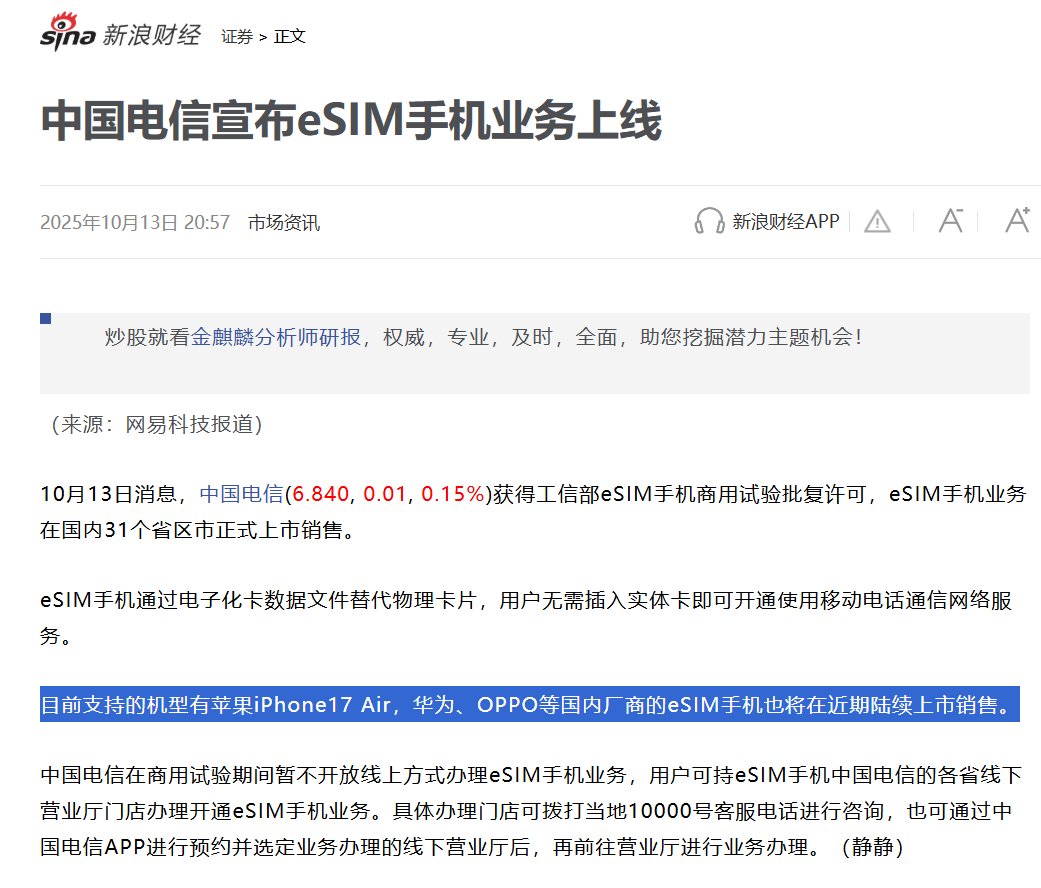Click the headphone listen icon
The width and height of the screenshot is (1041, 888).
point(708,221)
